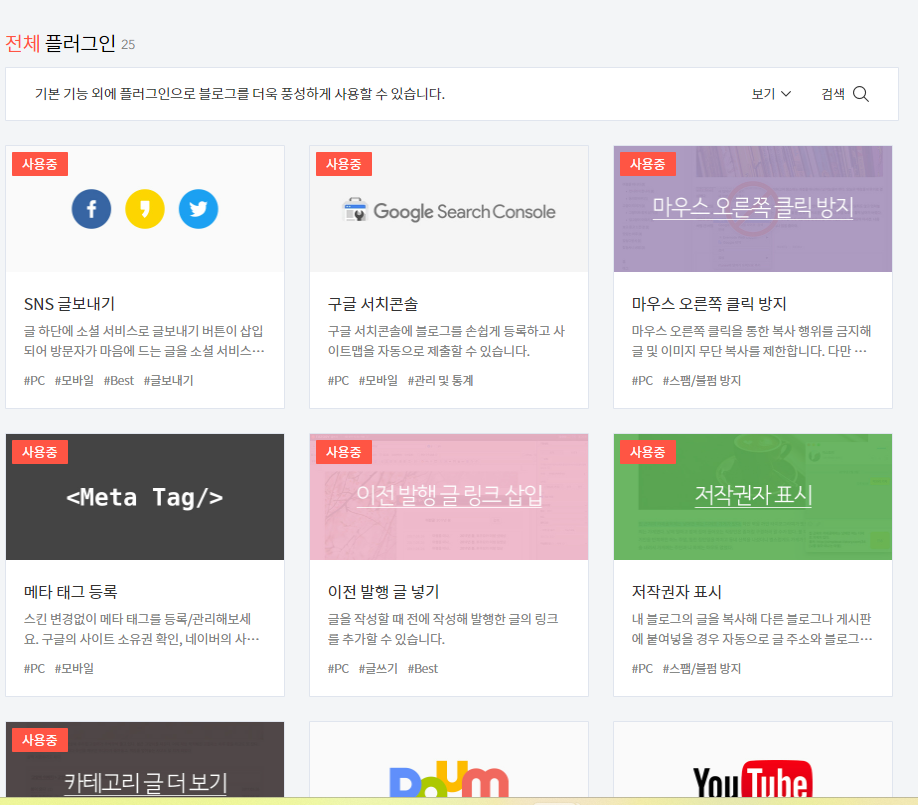Open the 보기 dropdown
Viewport: 918px width, 805px height.
pos(771,94)
